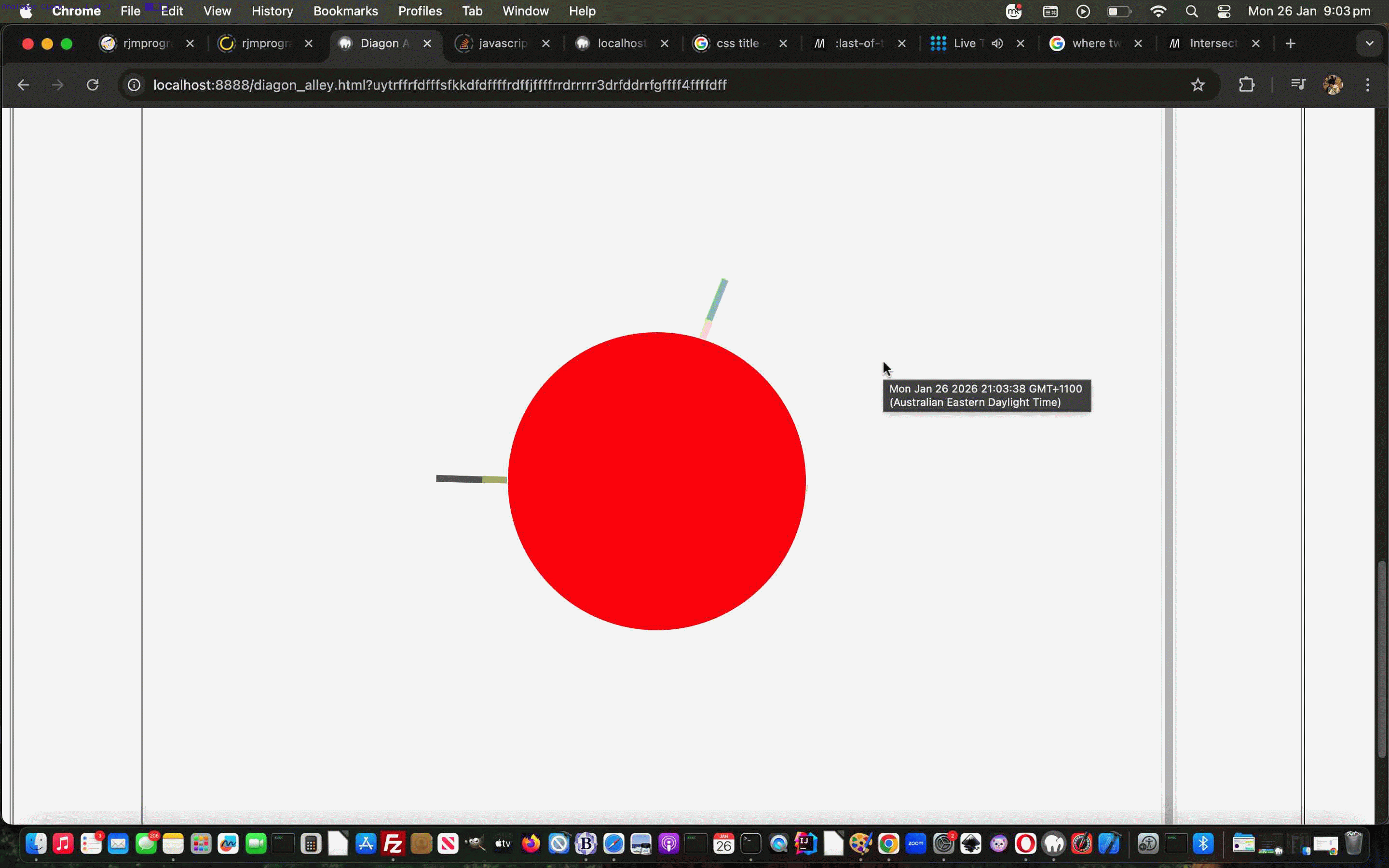Open the Bookmarks menu
The width and height of the screenshot is (1389, 868).
(345, 12)
